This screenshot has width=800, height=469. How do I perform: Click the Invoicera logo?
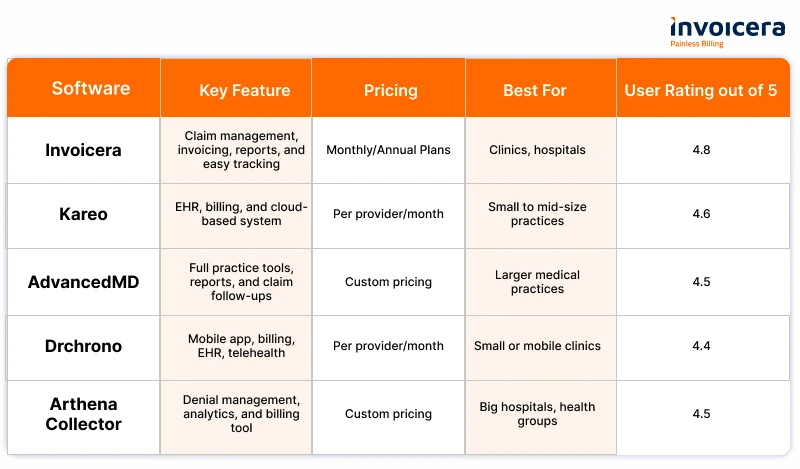coord(727,32)
